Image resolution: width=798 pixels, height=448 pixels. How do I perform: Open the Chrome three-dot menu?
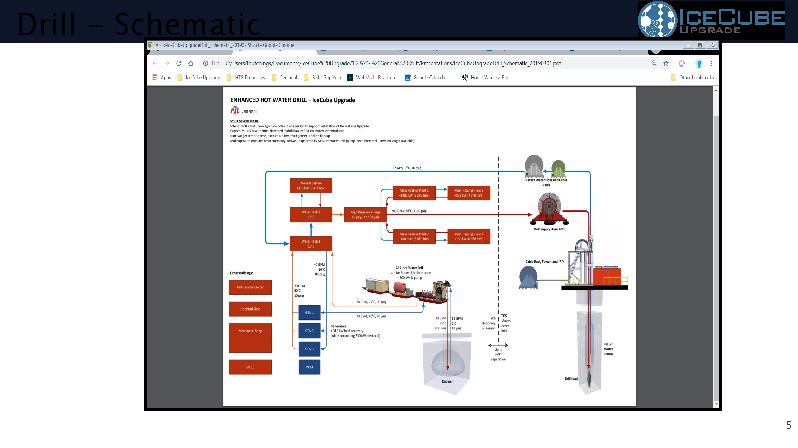click(x=713, y=61)
